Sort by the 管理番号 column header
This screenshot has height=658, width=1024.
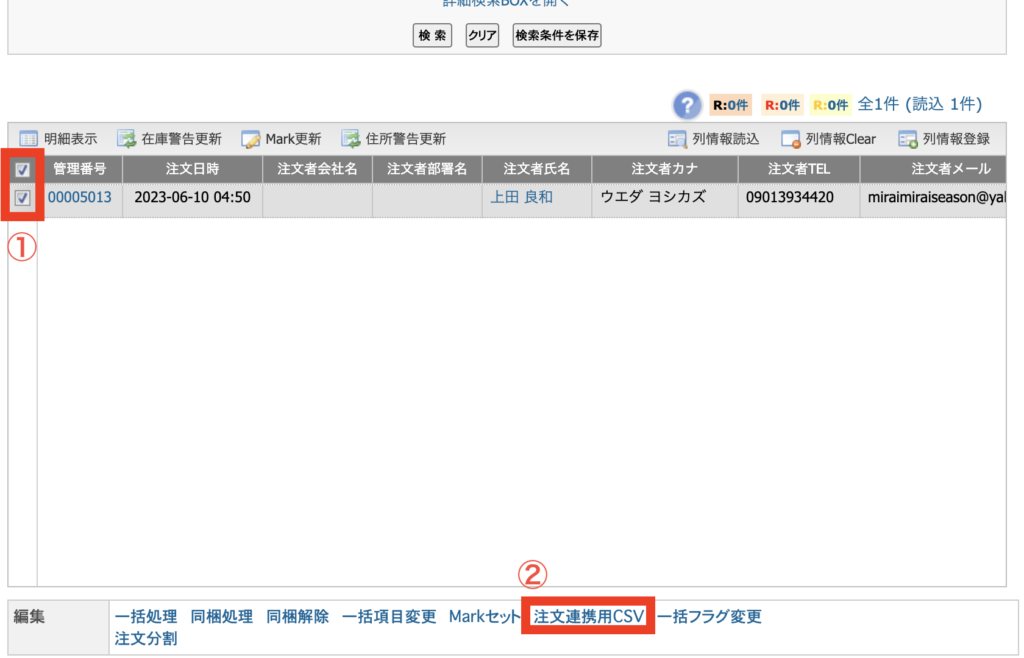point(80,169)
